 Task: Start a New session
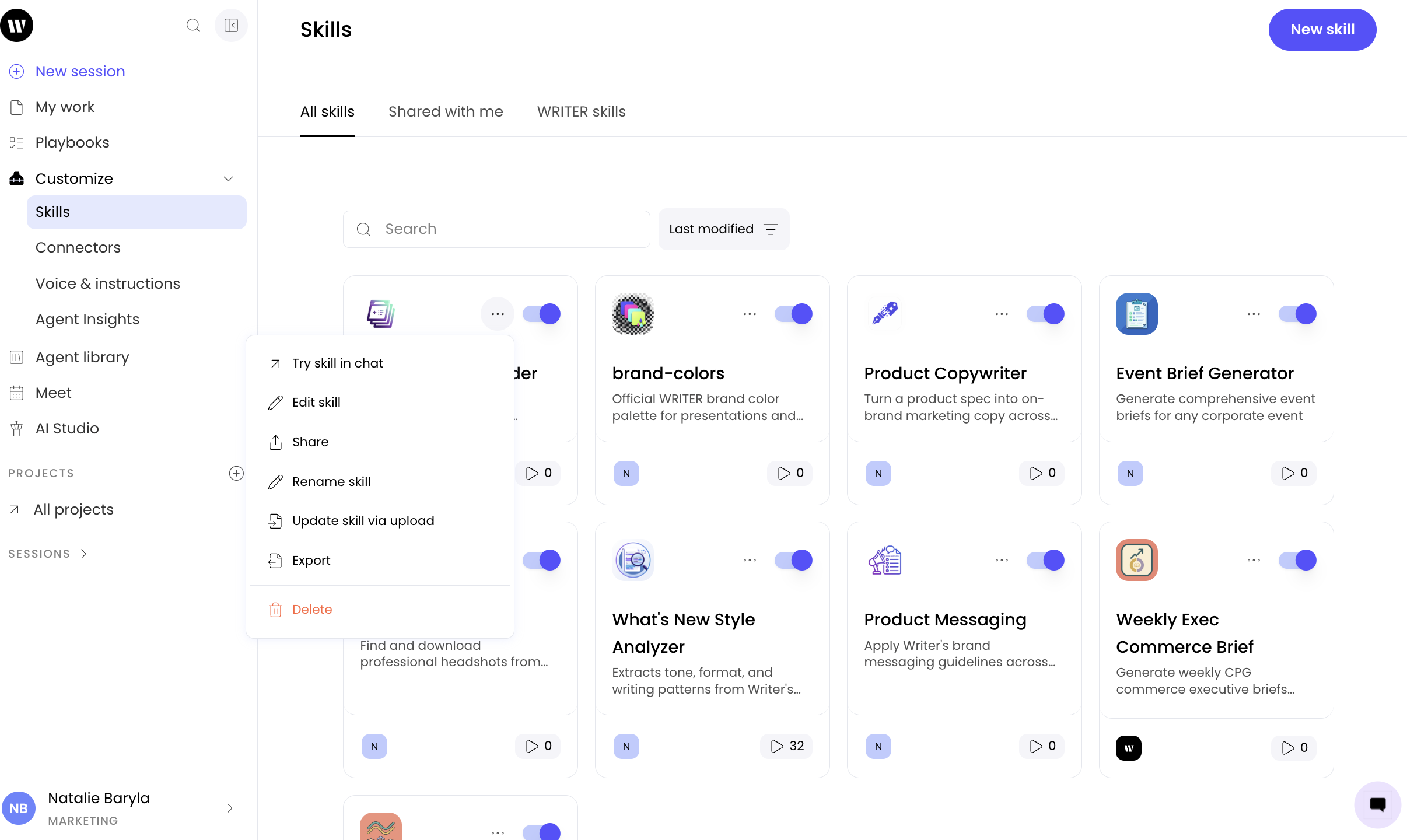pos(68,71)
